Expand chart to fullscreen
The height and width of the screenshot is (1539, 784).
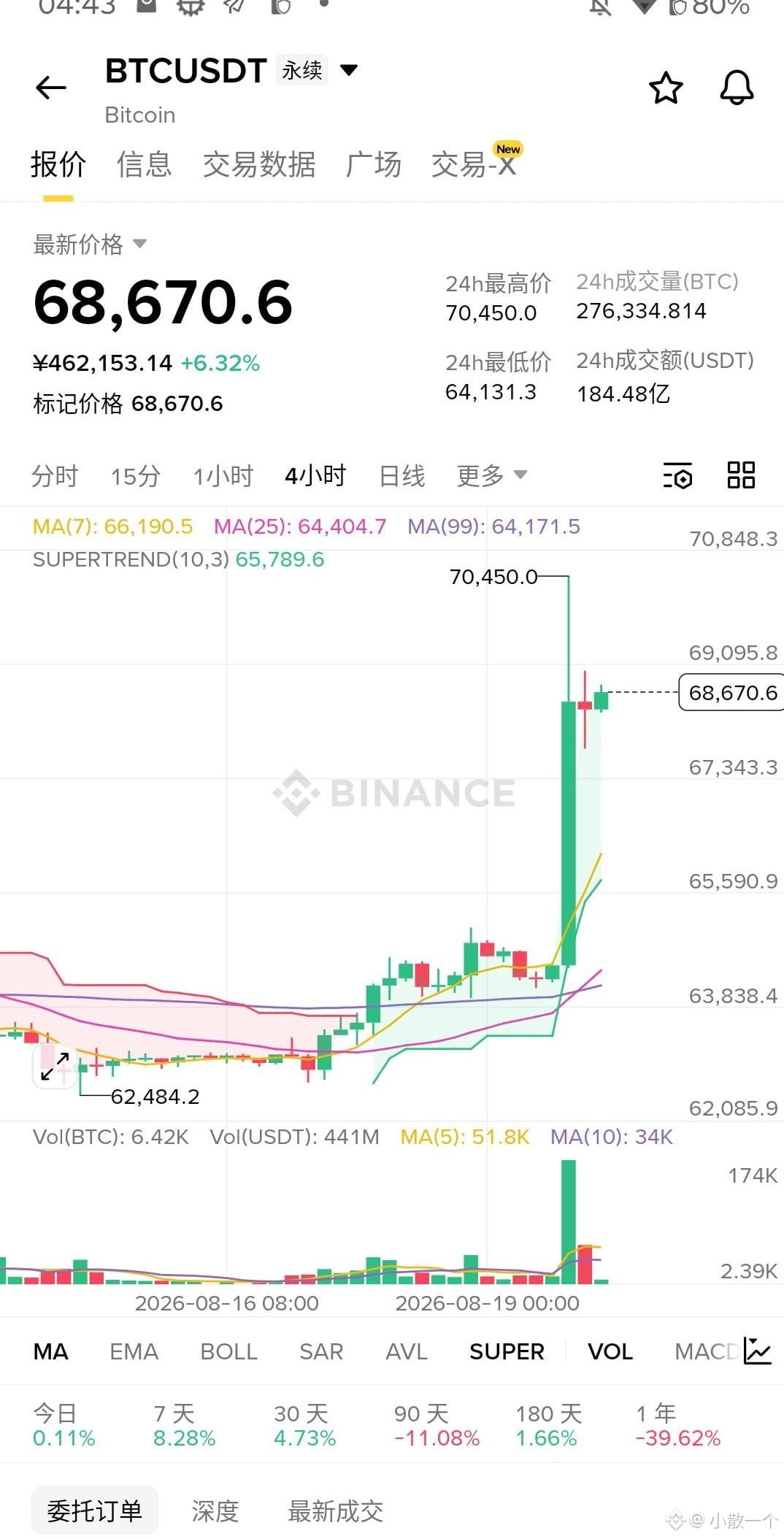tap(55, 1067)
